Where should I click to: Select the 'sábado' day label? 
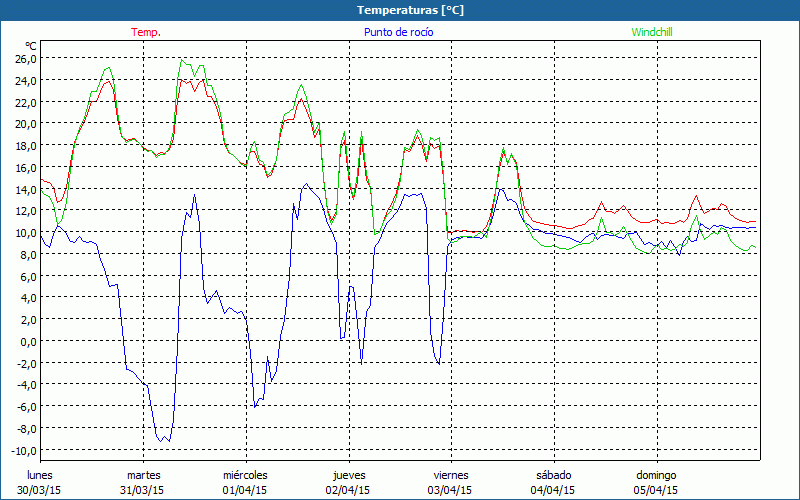553,475
